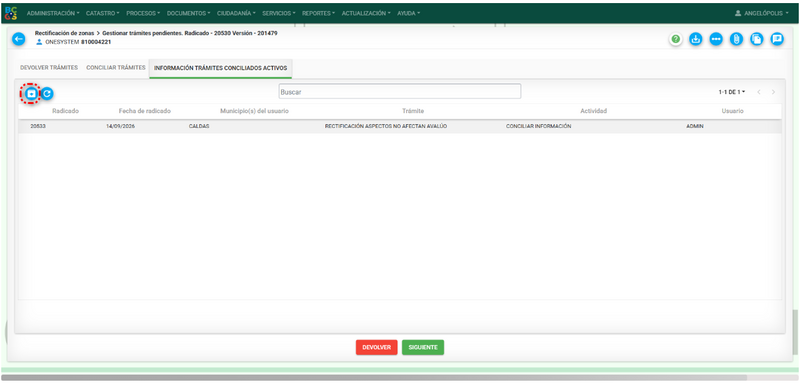This screenshot has height=385, width=800.
Task: Open the 1-1 DE 1 pagination dropdown
Action: 732,92
